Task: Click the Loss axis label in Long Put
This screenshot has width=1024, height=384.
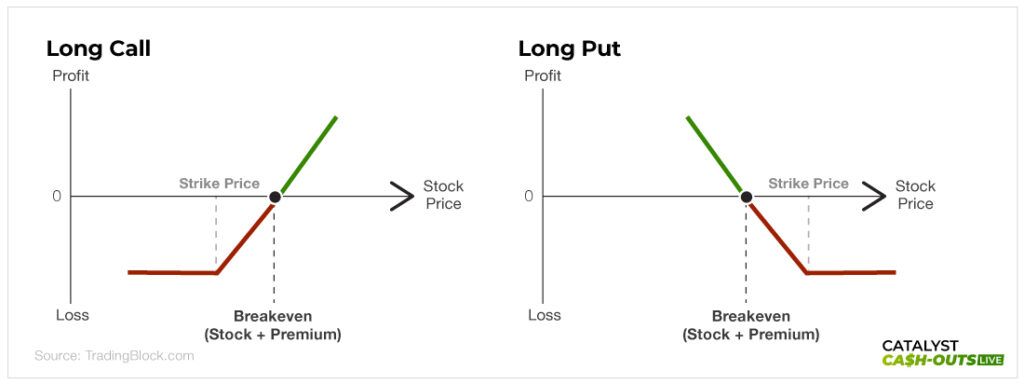Action: 544,315
